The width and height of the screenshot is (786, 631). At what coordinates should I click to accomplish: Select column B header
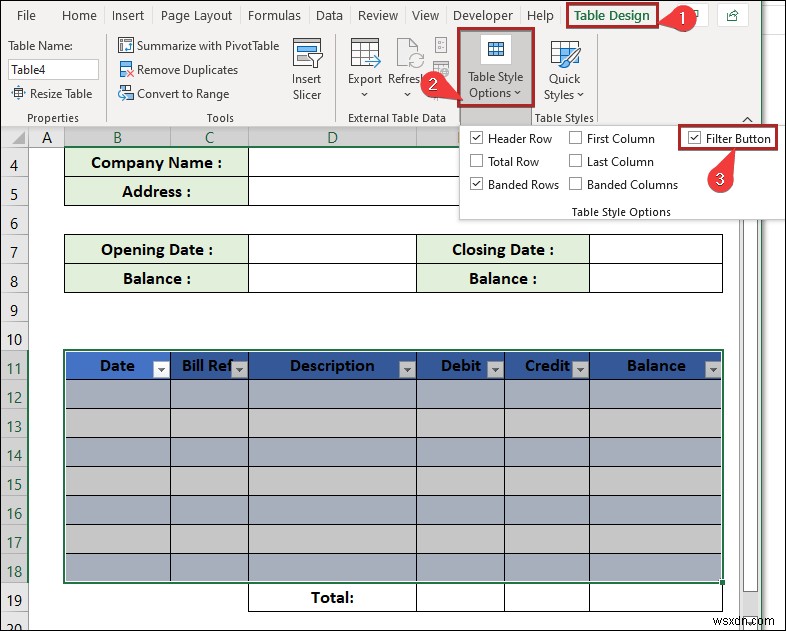click(117, 137)
